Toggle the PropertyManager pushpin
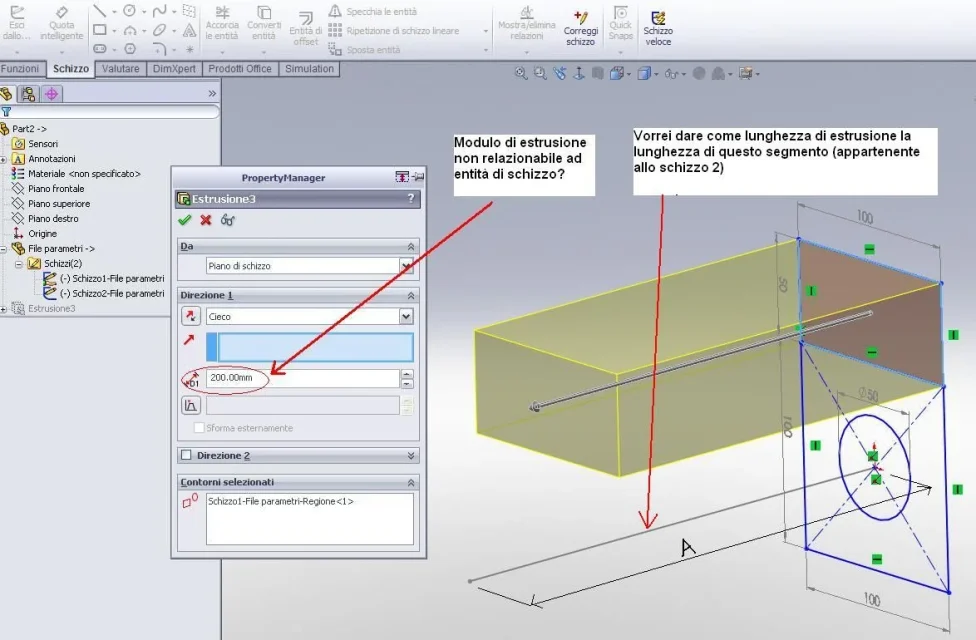 [419, 177]
